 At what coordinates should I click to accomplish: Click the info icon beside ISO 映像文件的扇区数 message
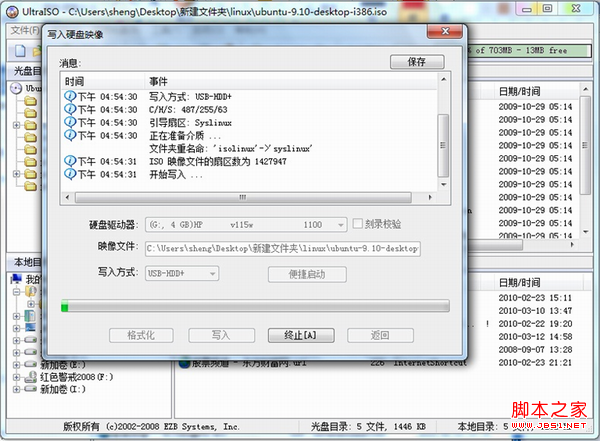pos(70,161)
